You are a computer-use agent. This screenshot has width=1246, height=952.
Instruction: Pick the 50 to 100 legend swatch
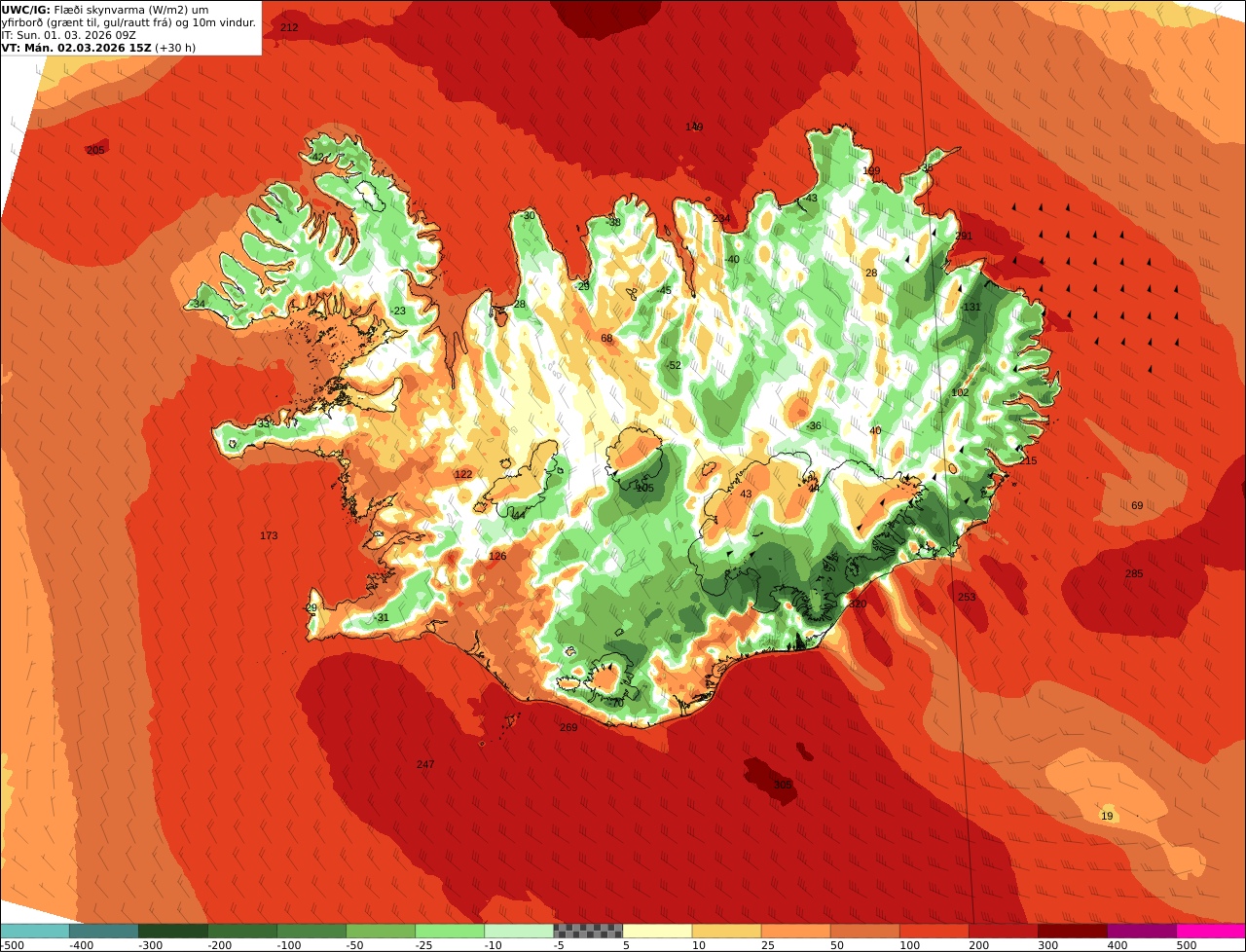click(x=863, y=931)
